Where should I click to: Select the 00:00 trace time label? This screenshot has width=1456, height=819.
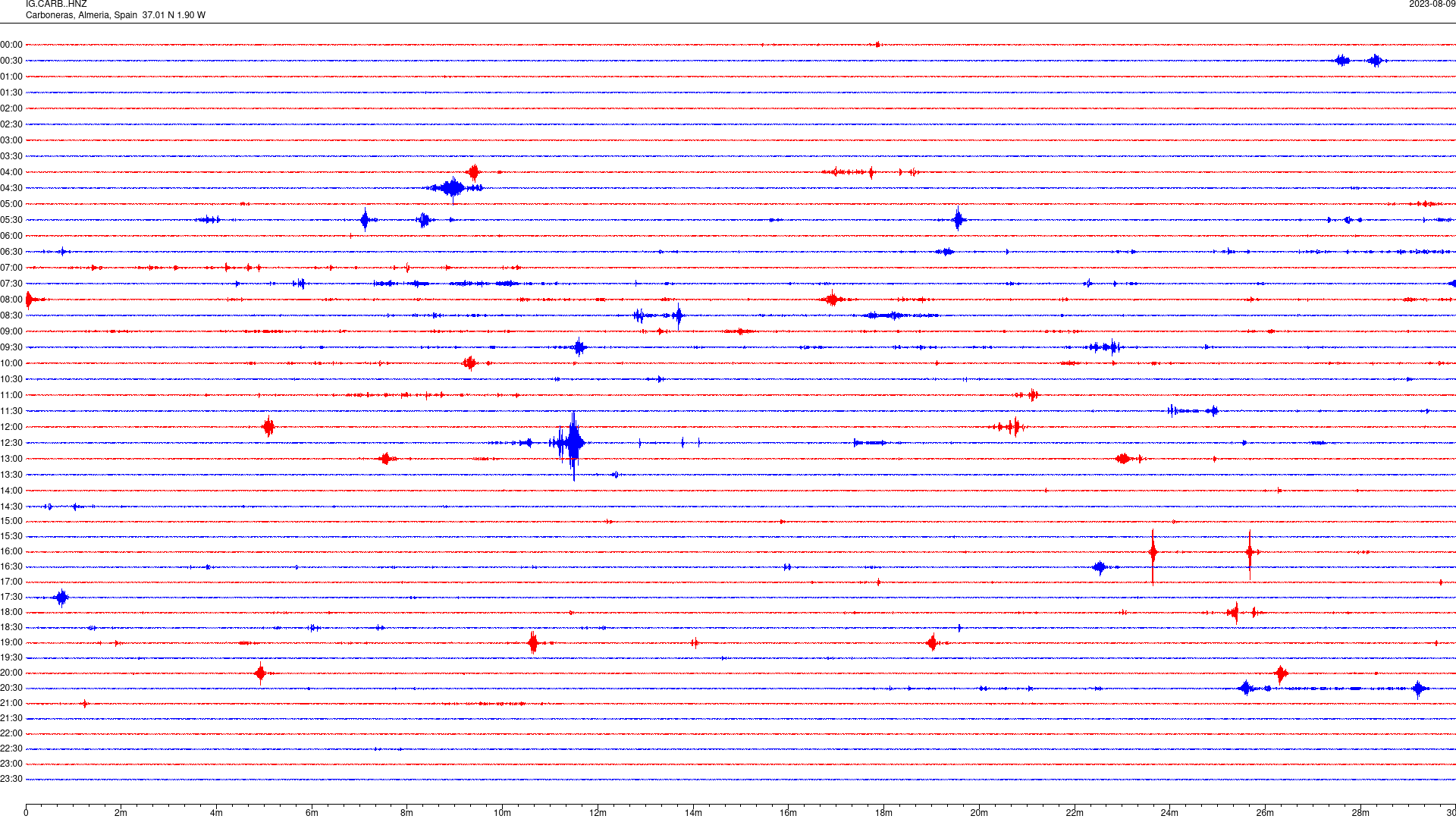(11, 45)
